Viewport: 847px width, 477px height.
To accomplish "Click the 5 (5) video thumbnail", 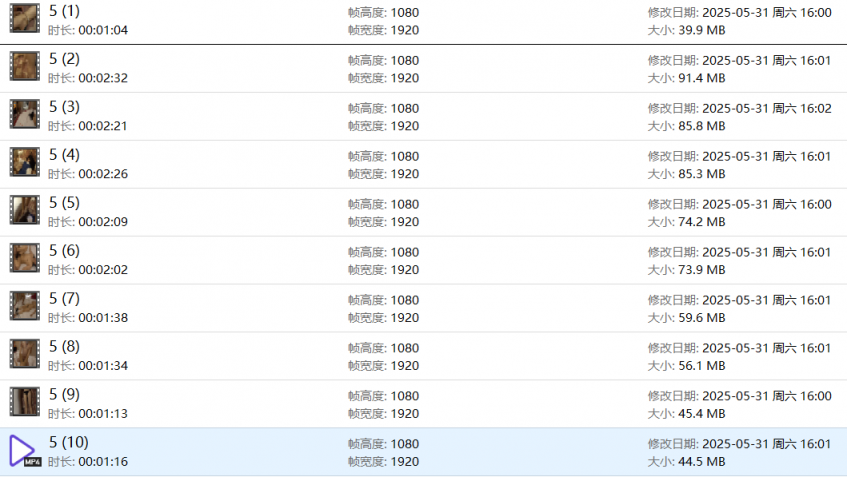I will [x=25, y=210].
